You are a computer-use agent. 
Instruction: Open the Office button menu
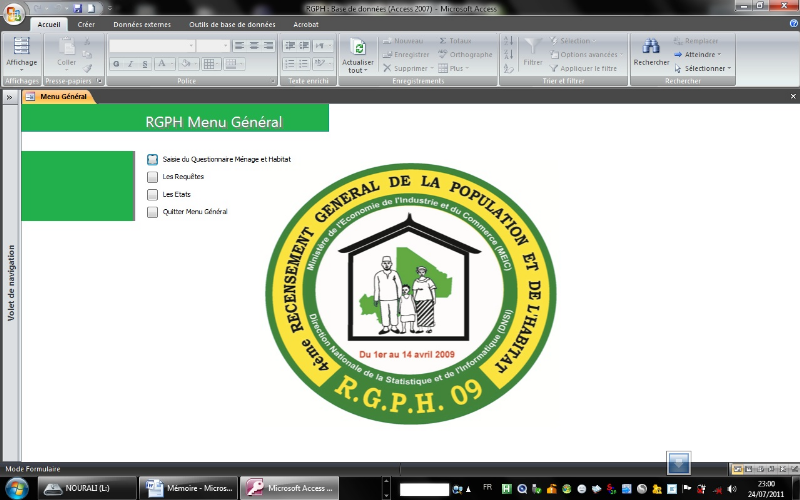13,14
